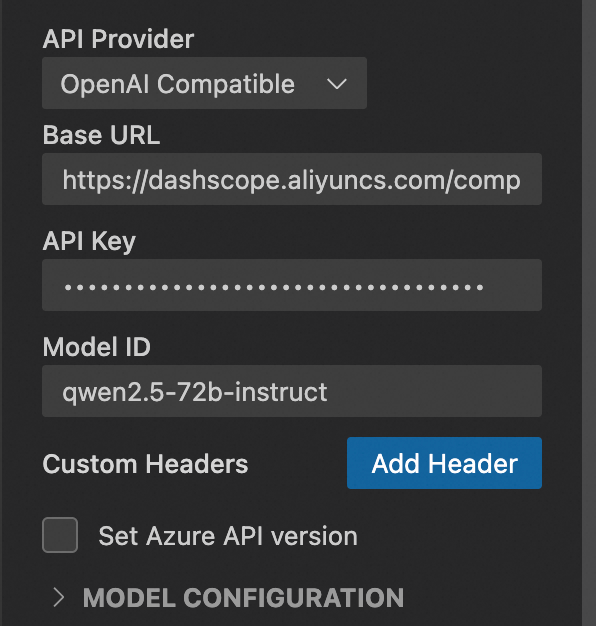
Task: Click the Base URL label
Action: click(x=101, y=135)
